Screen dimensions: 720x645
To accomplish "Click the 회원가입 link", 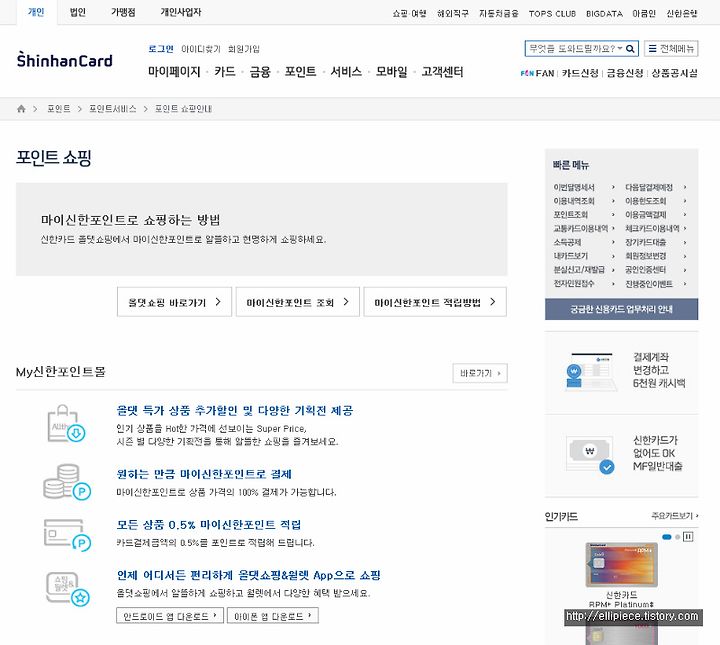I will click(244, 49).
